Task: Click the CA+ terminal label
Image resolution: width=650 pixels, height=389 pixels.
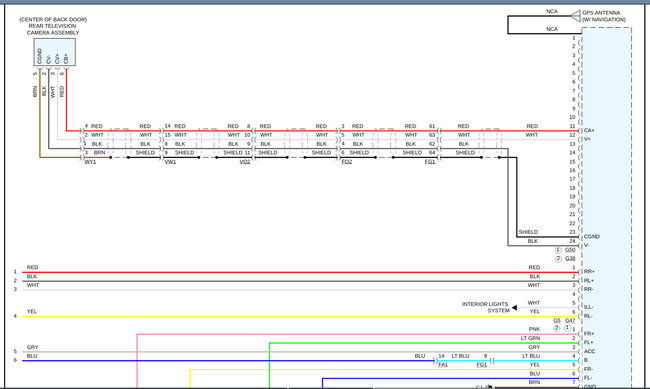Action: (589, 130)
